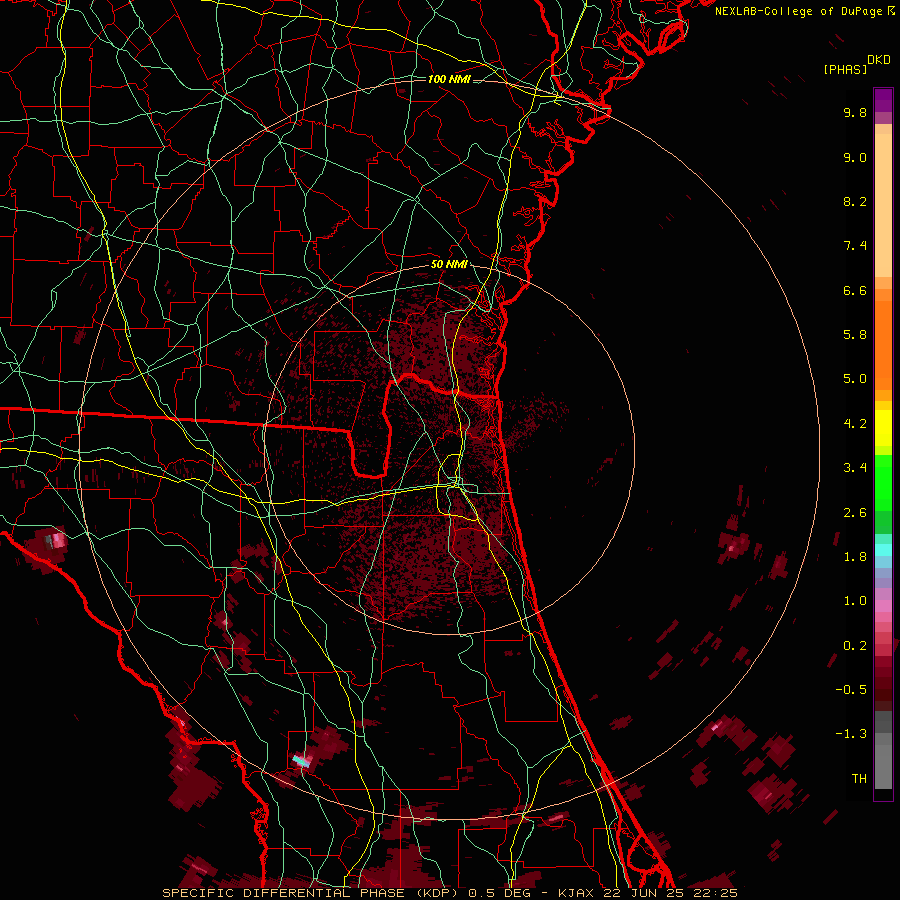Image resolution: width=900 pixels, height=900 pixels.
Task: Click the cyan high-KDP echo cell
Action: [301, 761]
